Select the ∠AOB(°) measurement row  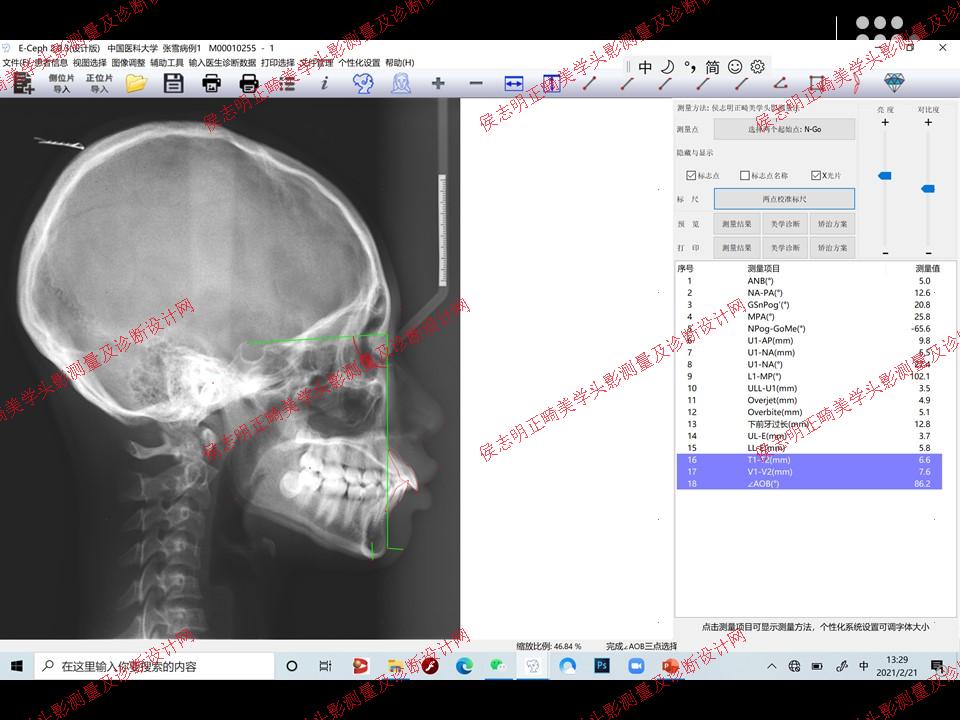click(809, 484)
